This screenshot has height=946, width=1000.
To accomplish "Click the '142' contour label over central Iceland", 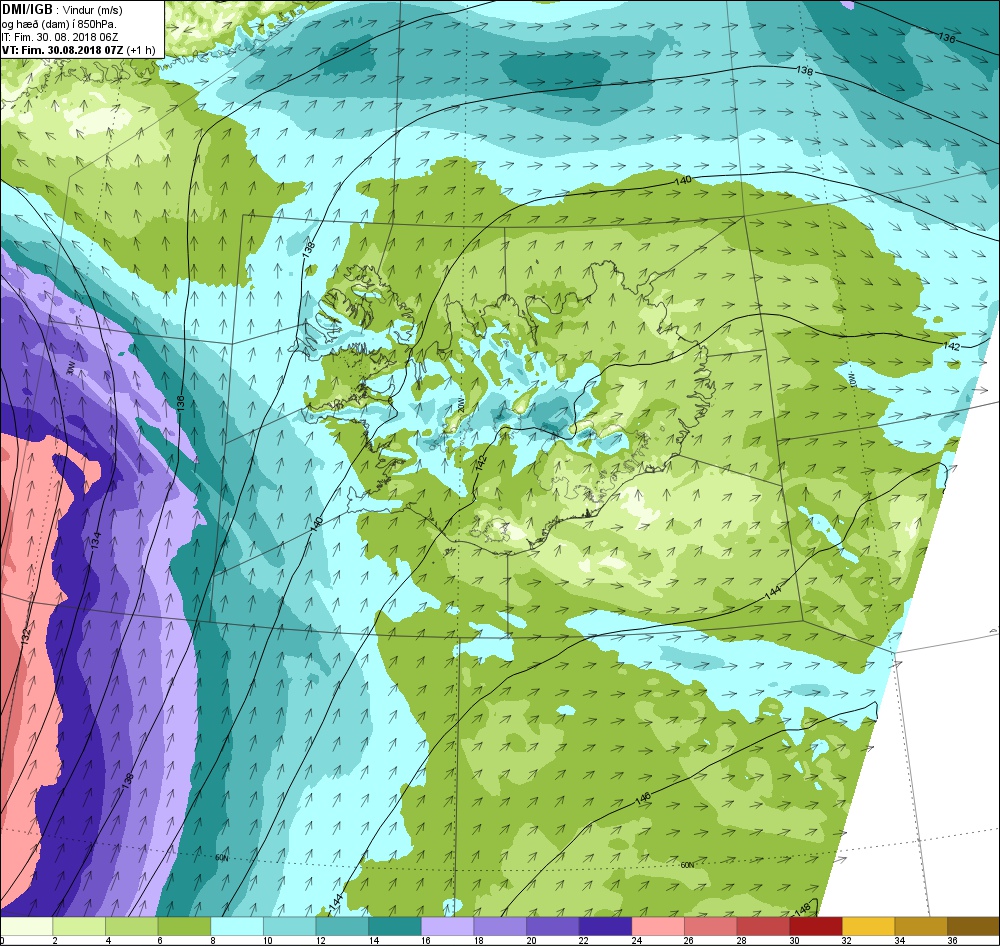I will (482, 463).
